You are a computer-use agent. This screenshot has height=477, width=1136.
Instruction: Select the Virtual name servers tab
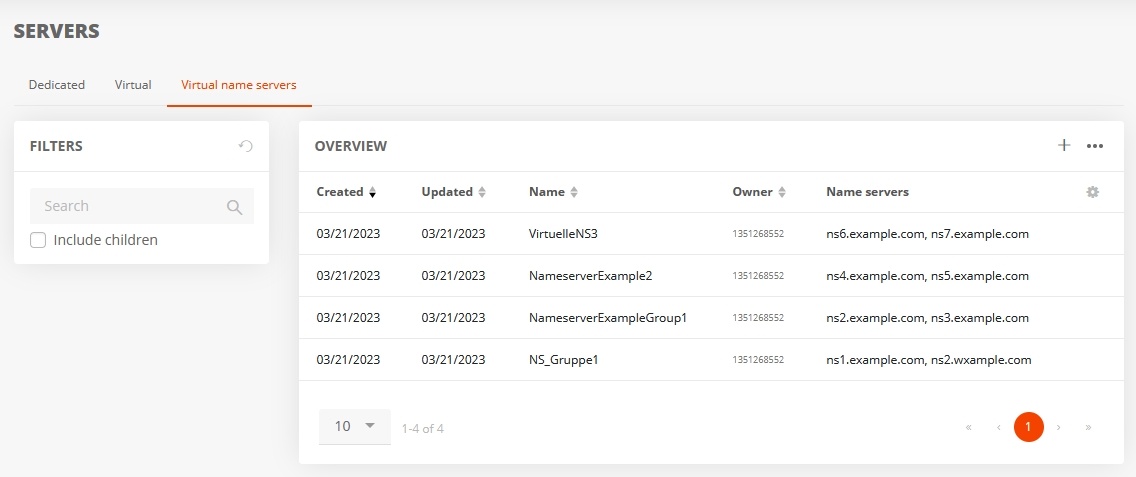[239, 85]
